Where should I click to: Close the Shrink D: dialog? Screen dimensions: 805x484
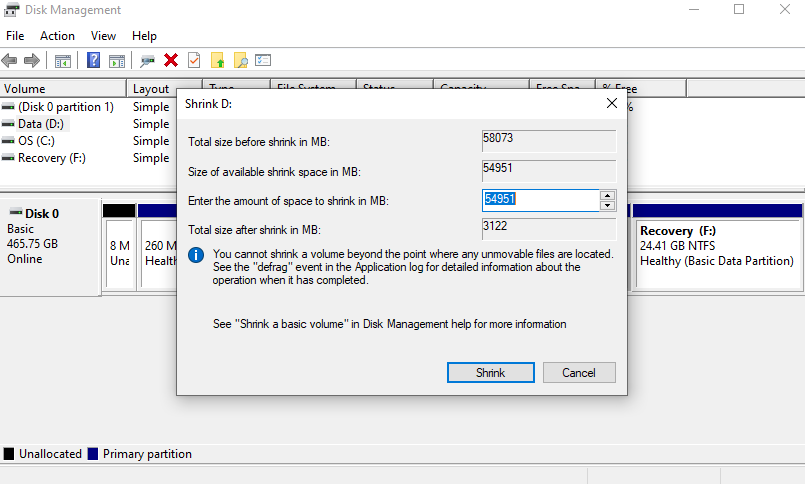click(x=611, y=103)
